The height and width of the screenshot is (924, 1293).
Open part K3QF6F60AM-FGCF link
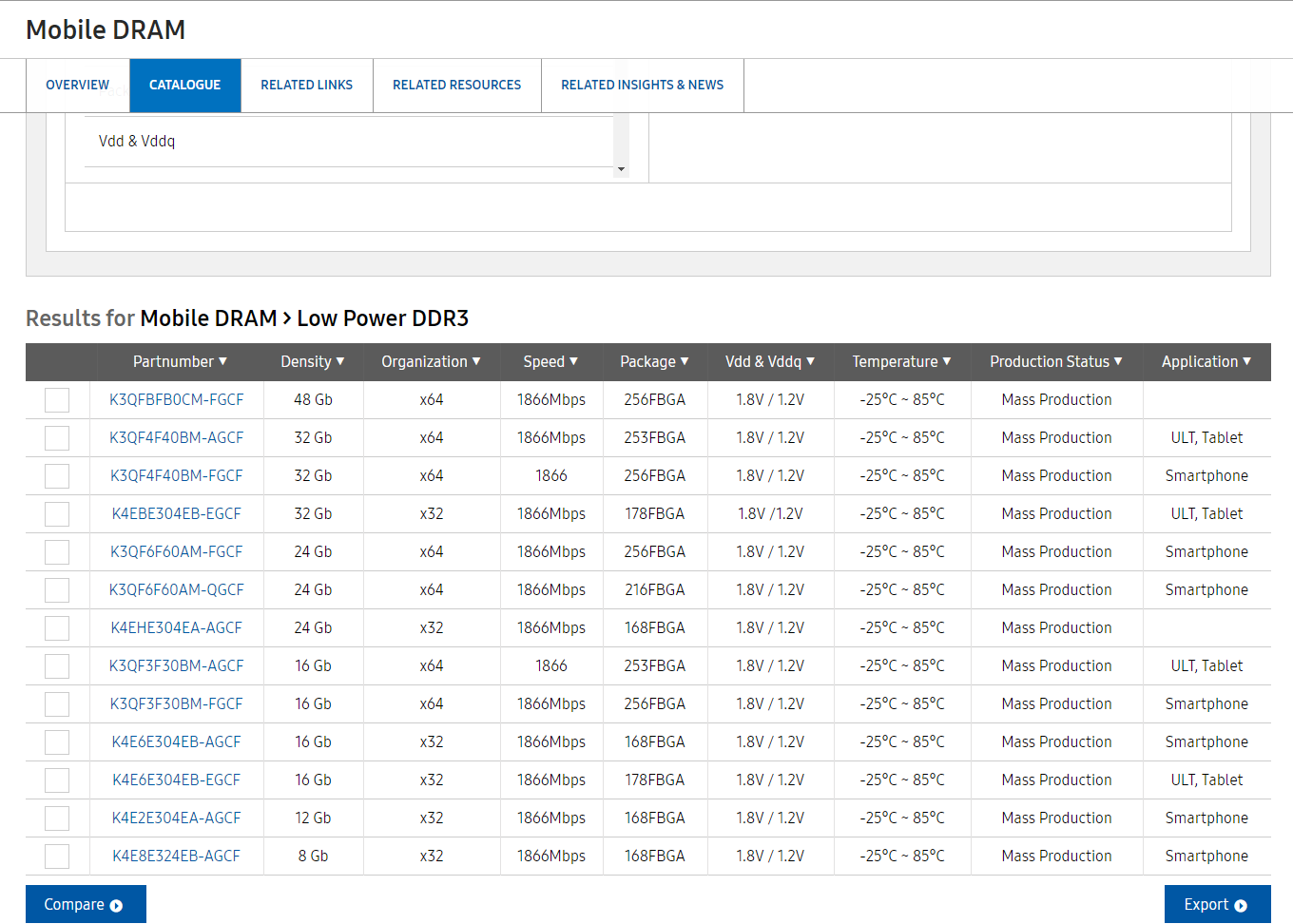177,552
